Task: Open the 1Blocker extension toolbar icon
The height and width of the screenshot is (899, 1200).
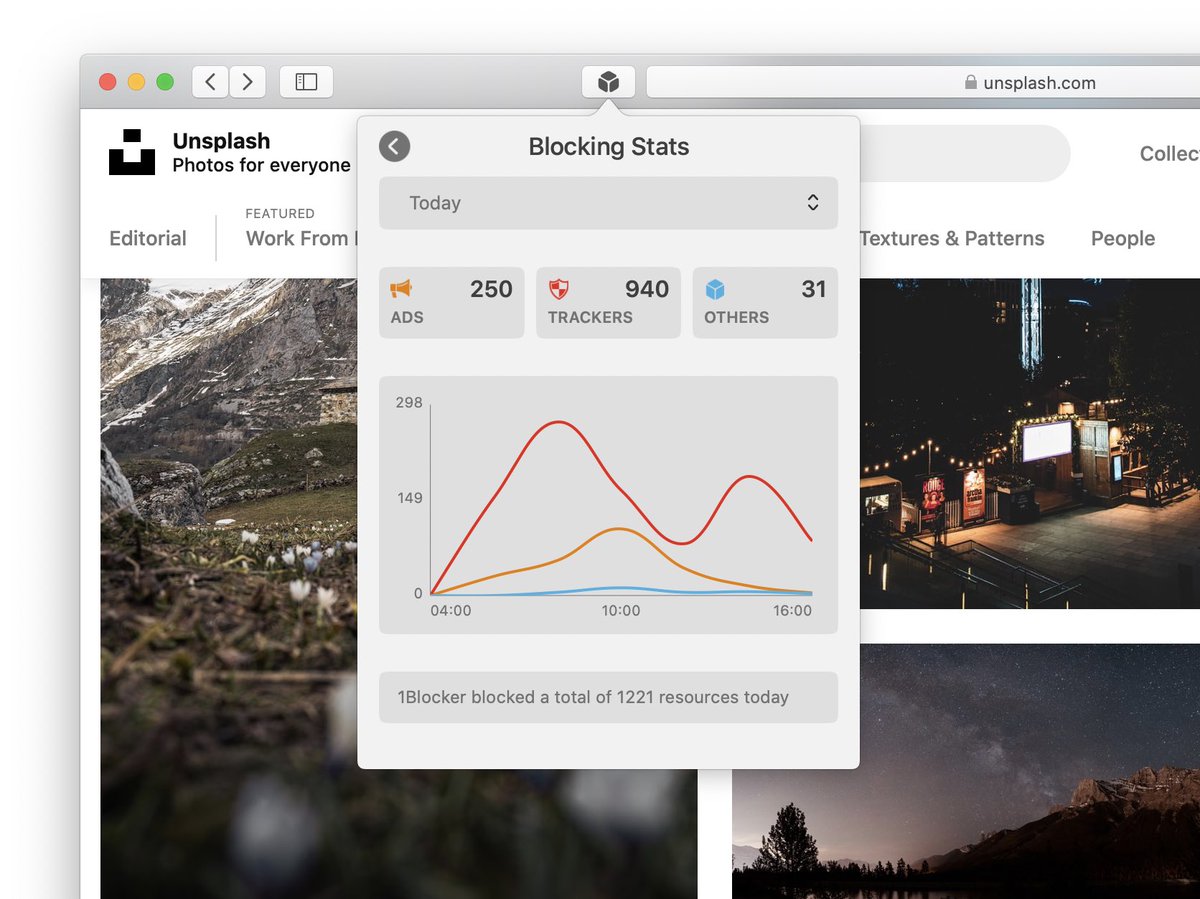Action: pos(608,82)
